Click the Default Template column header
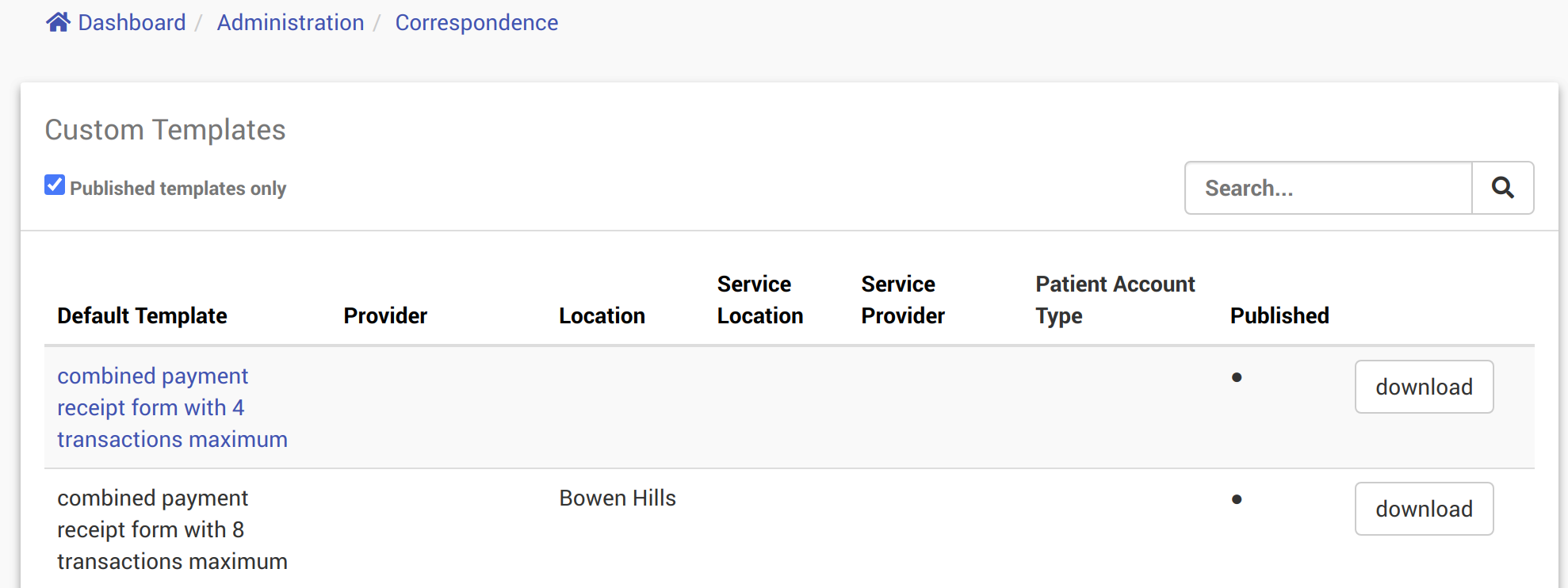The width and height of the screenshot is (1568, 588). (142, 315)
